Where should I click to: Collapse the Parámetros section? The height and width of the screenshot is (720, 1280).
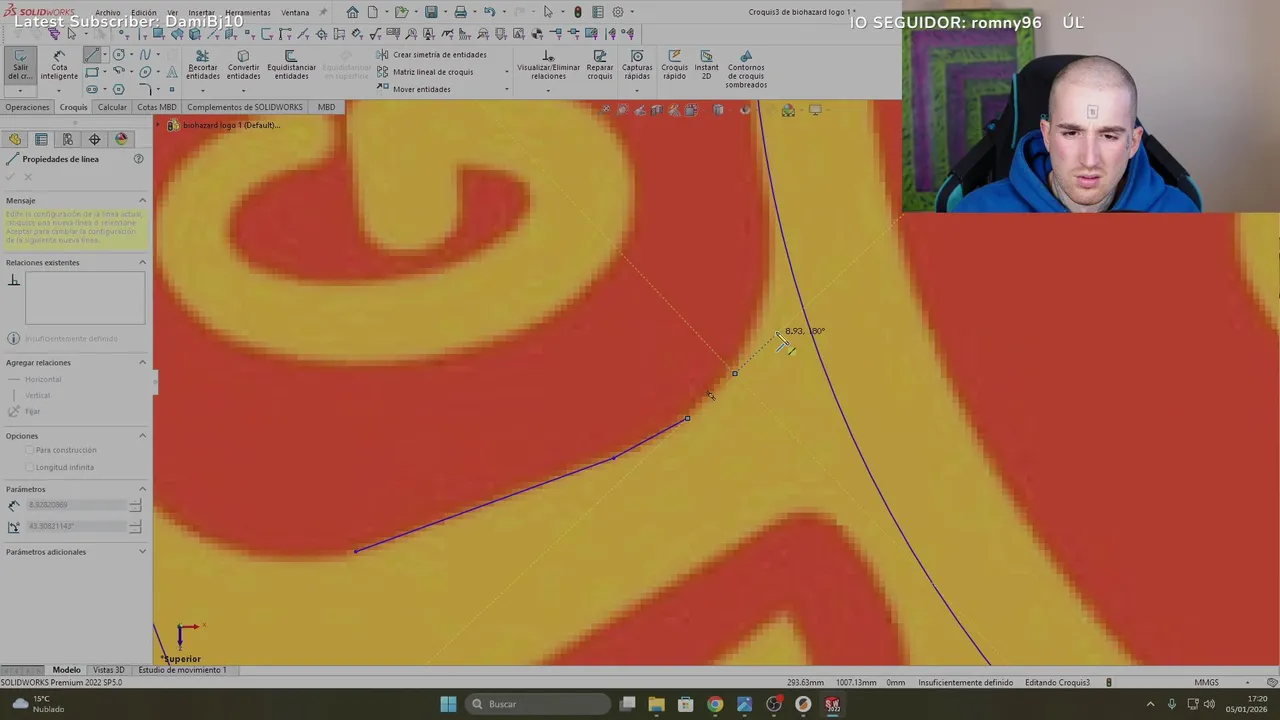pyautogui.click(x=142, y=489)
